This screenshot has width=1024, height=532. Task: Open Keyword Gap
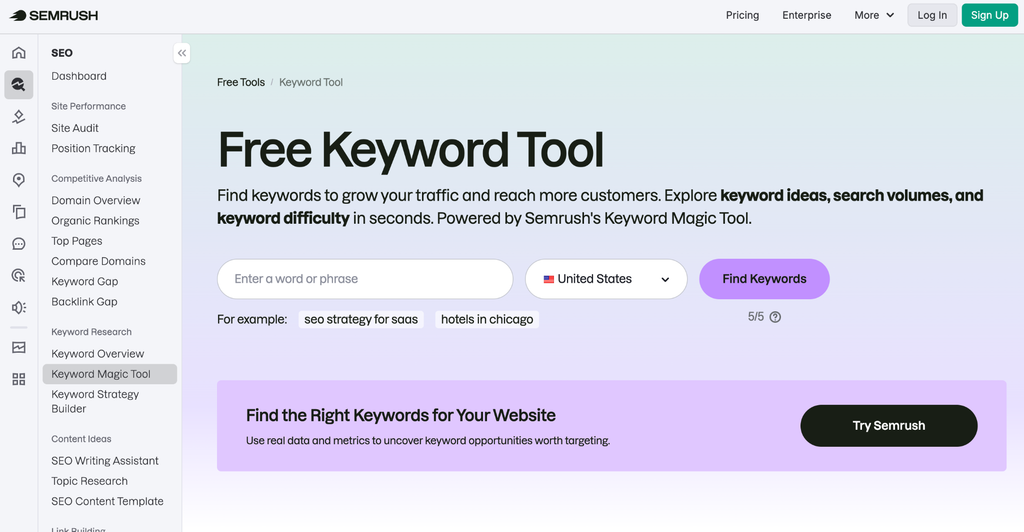pyautogui.click(x=85, y=281)
